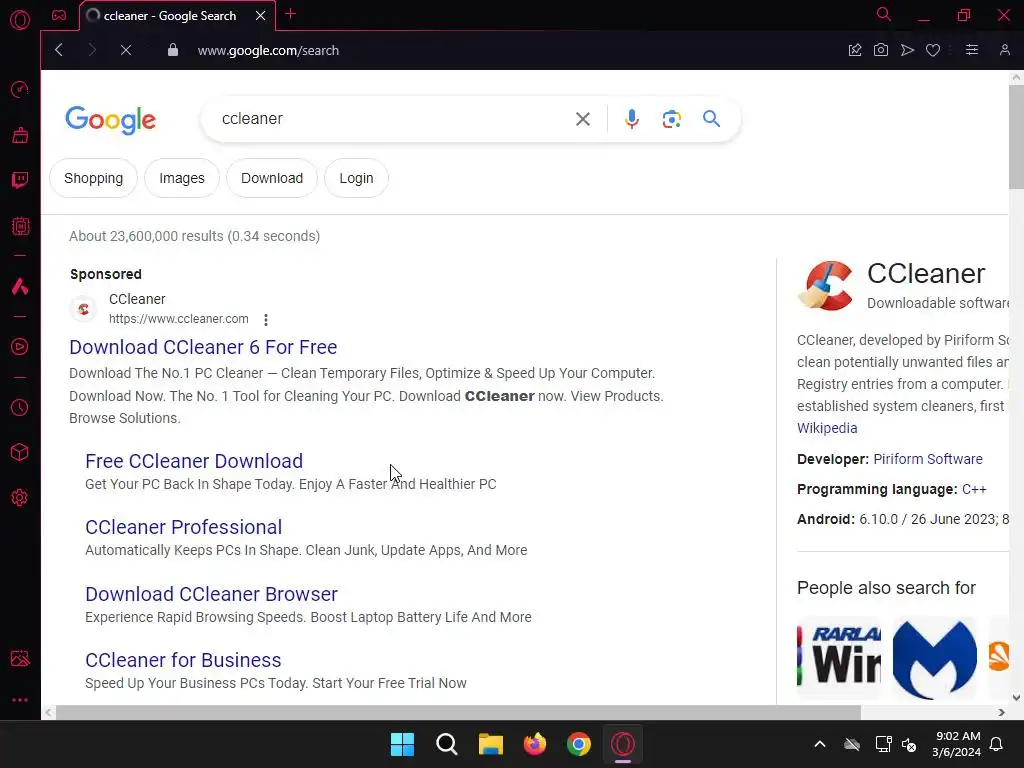Open Windows Start menu

402,744
